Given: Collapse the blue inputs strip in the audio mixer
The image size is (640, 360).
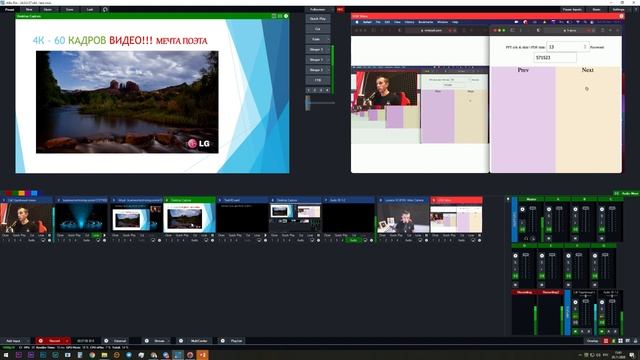Looking at the screenshot, I should click(567, 313).
